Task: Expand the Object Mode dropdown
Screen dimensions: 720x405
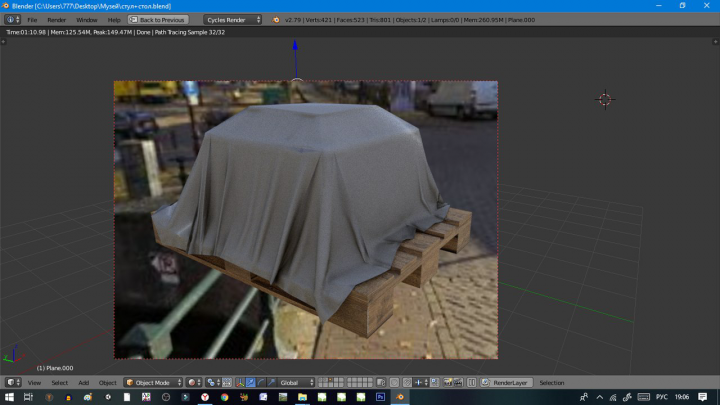Action: pos(153,382)
